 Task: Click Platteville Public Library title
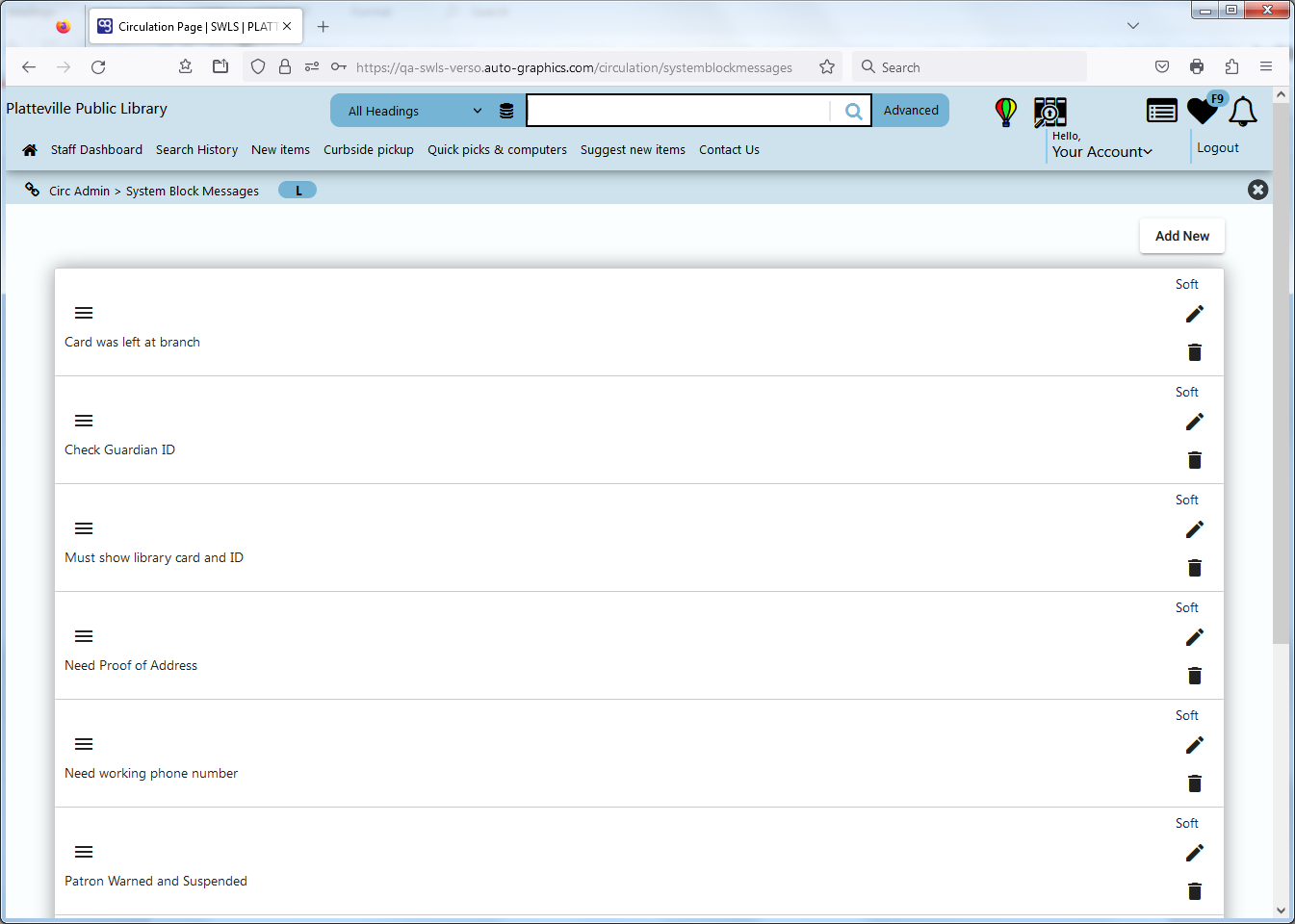tap(87, 109)
